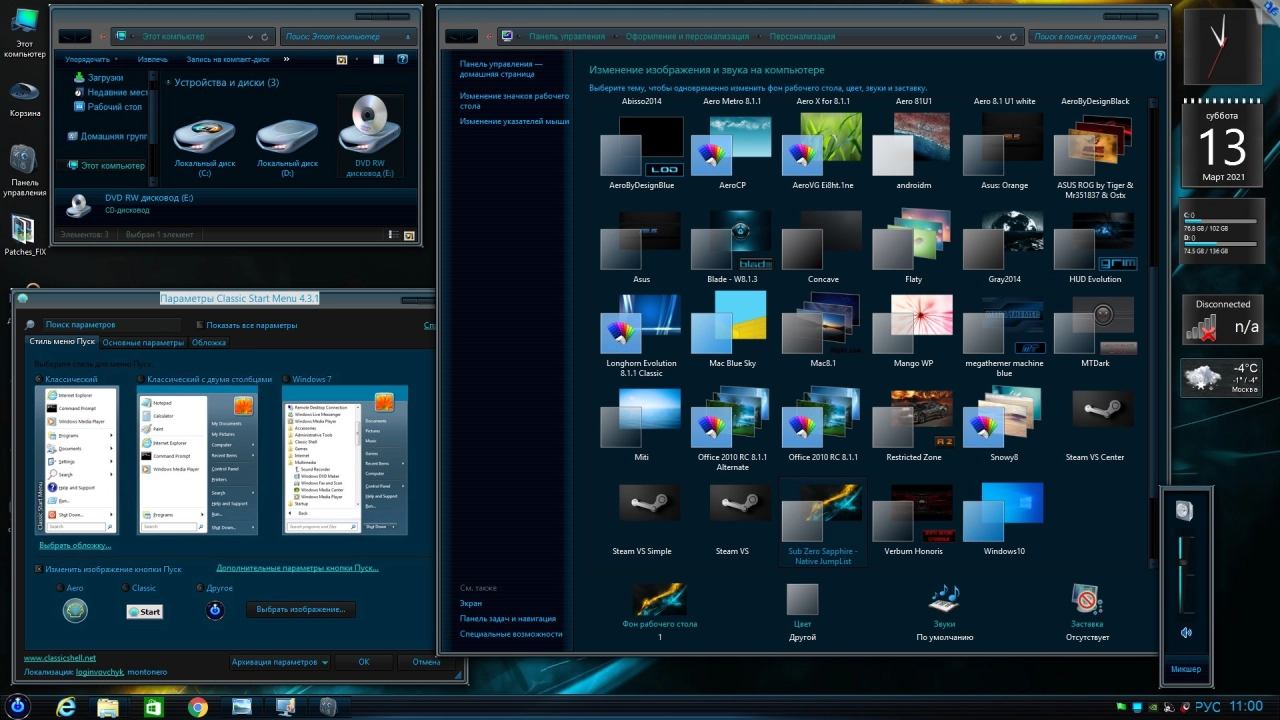The width and height of the screenshot is (1280, 720).
Task: Toggle the Explorer preview pane icon
Action: coord(379,59)
